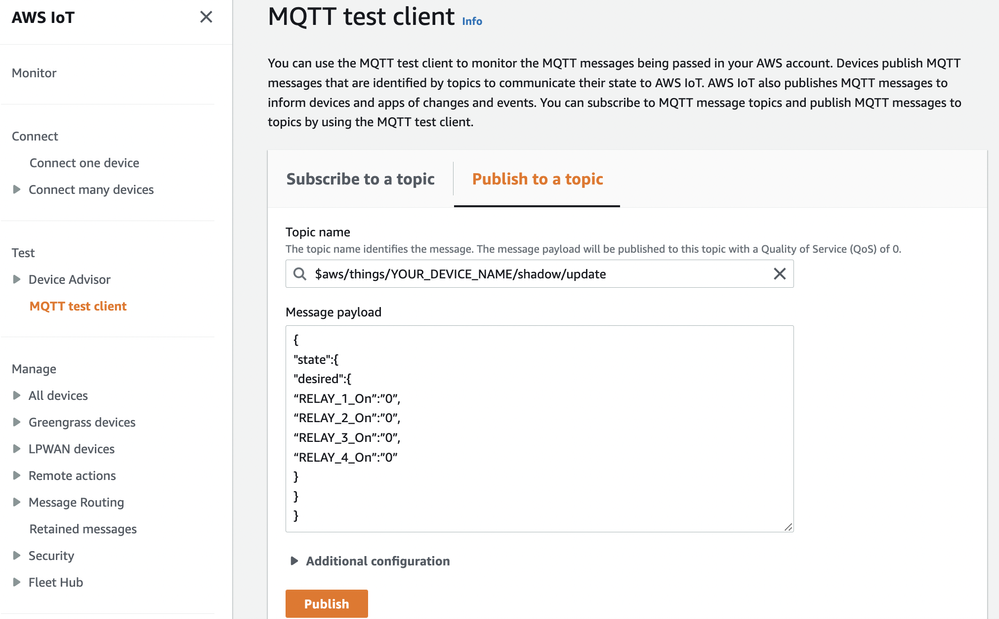Switch to Subscribe to a topic tab
The height and width of the screenshot is (619, 999).
pyautogui.click(x=361, y=179)
